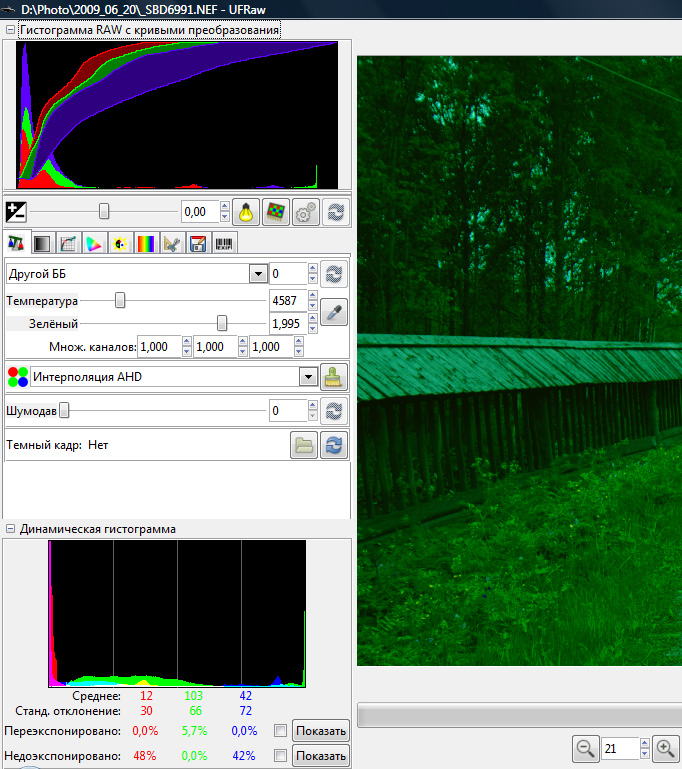Click the clip highlights gears icon
Image resolution: width=682 pixels, height=769 pixels.
[x=305, y=212]
